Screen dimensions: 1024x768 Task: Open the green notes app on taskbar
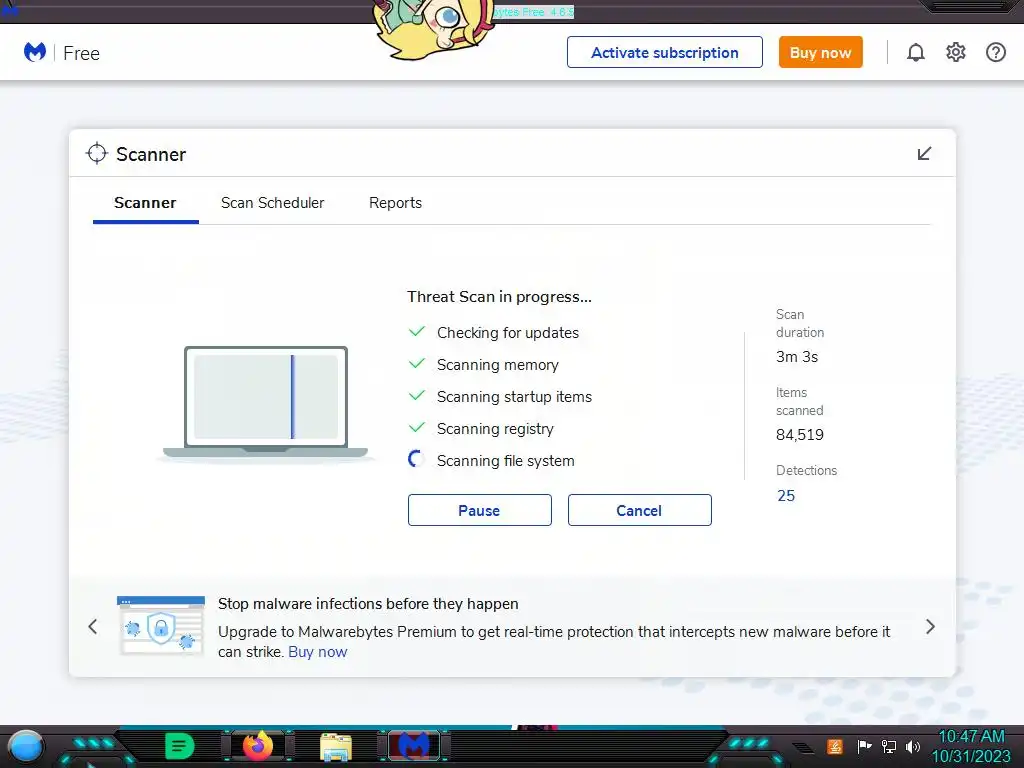point(179,746)
